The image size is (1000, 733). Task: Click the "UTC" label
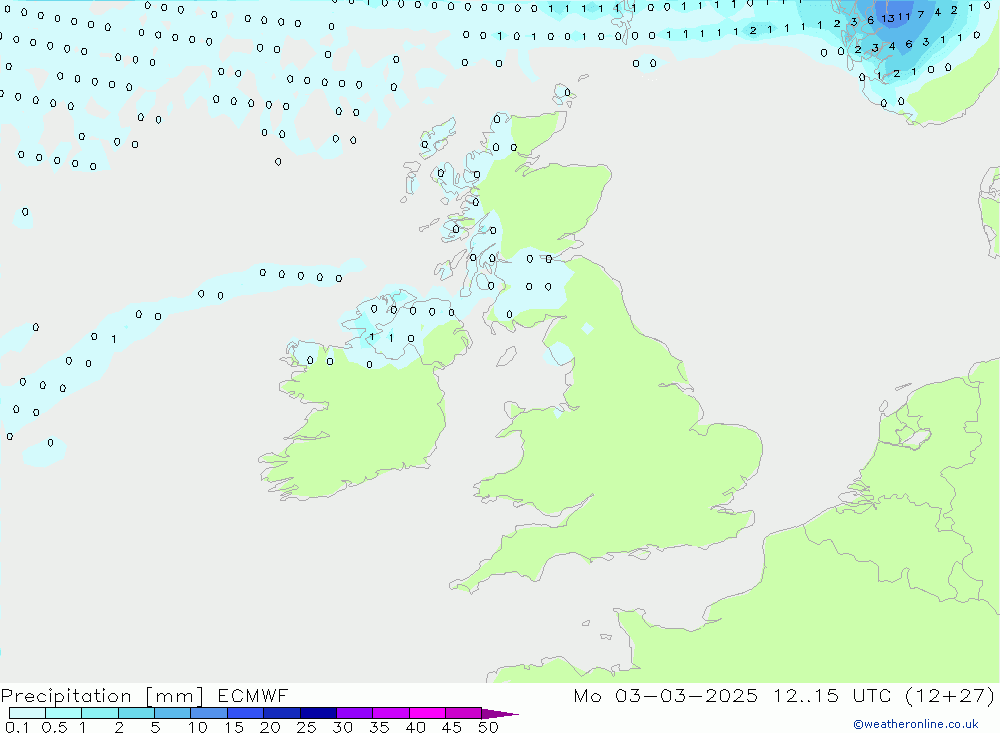pyautogui.click(x=872, y=695)
